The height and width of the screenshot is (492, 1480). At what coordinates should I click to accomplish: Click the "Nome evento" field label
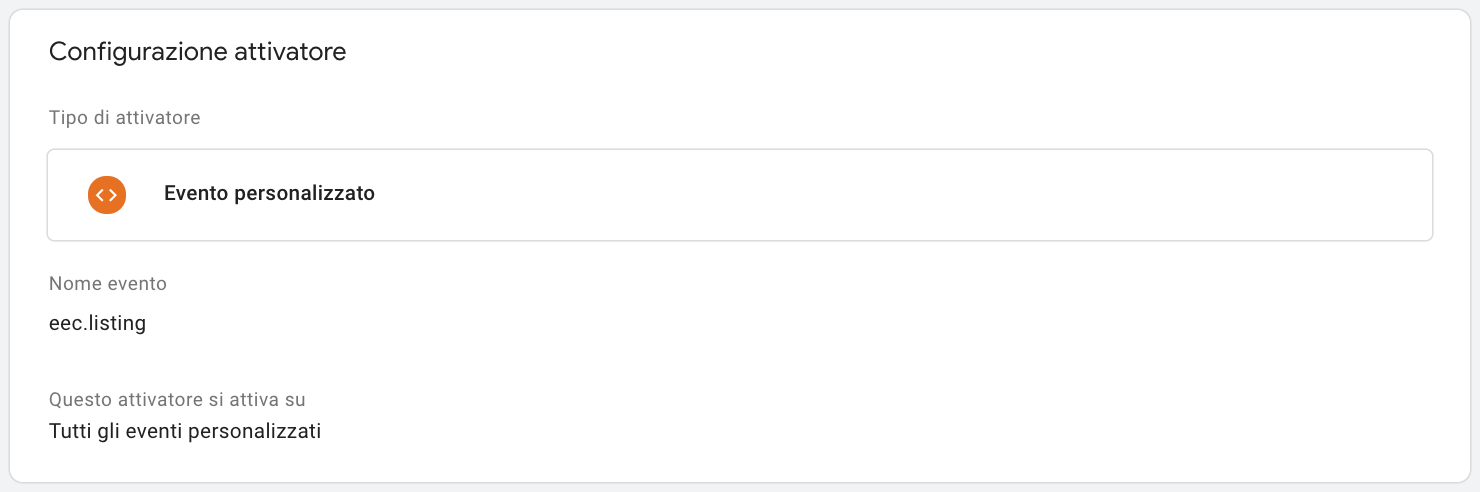[108, 284]
